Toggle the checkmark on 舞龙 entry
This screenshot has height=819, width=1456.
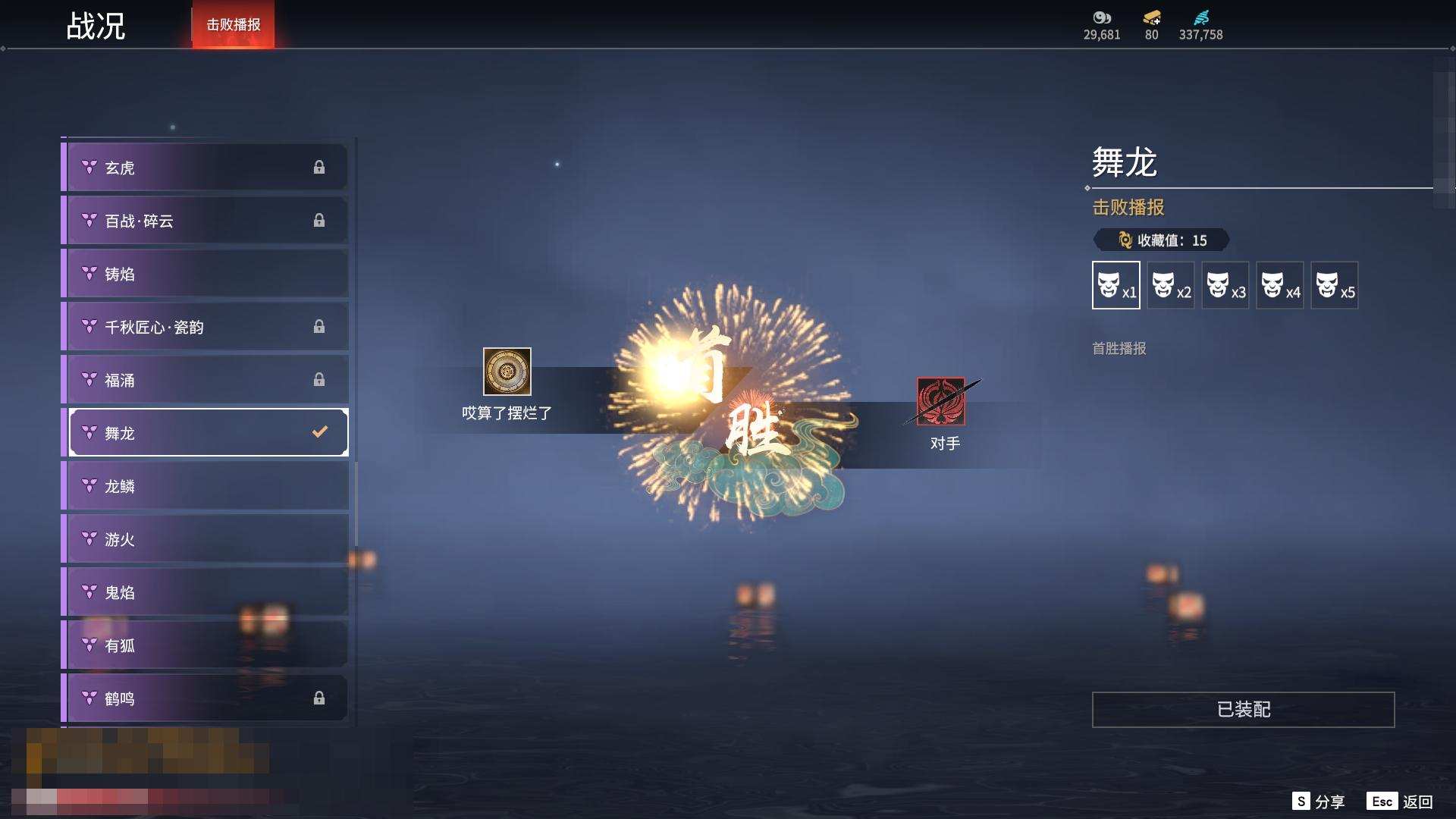coord(320,432)
